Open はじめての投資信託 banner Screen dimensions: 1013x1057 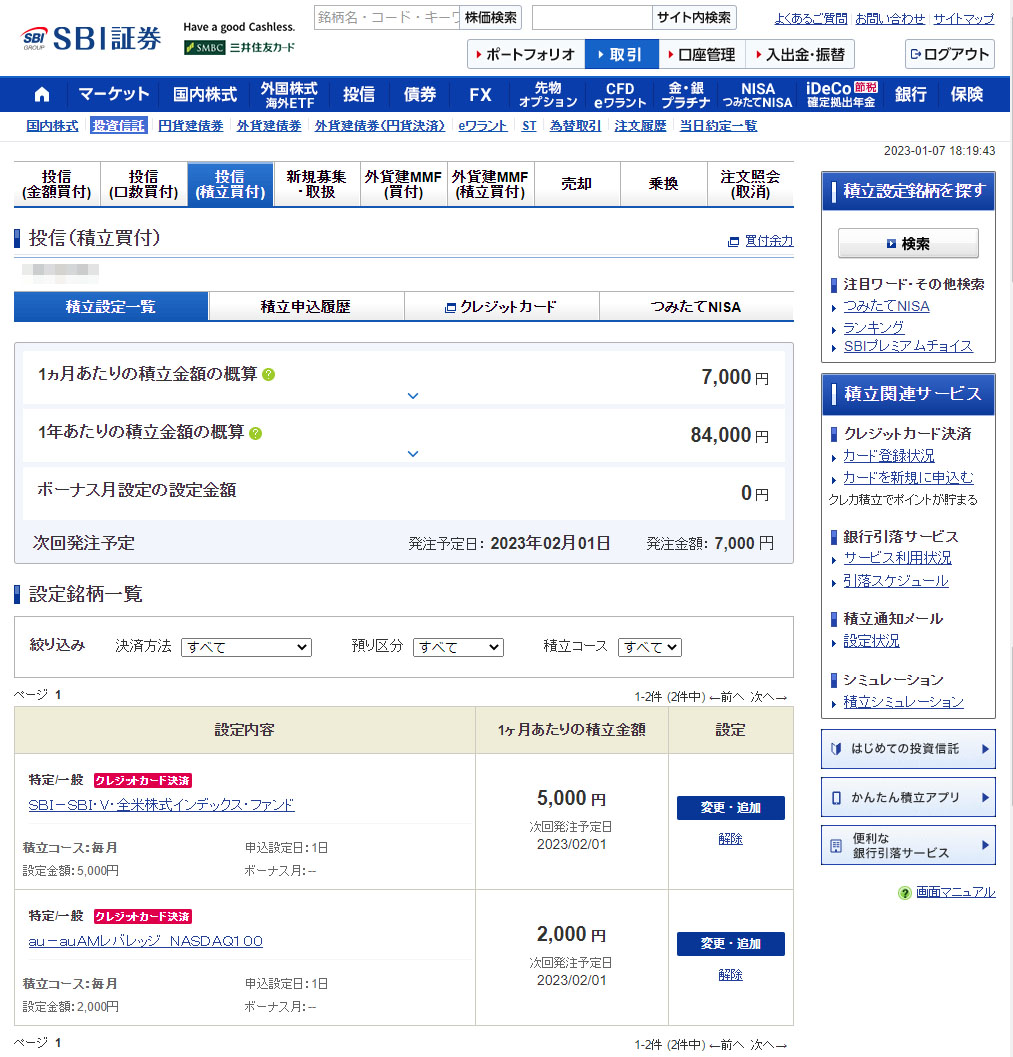click(x=908, y=749)
